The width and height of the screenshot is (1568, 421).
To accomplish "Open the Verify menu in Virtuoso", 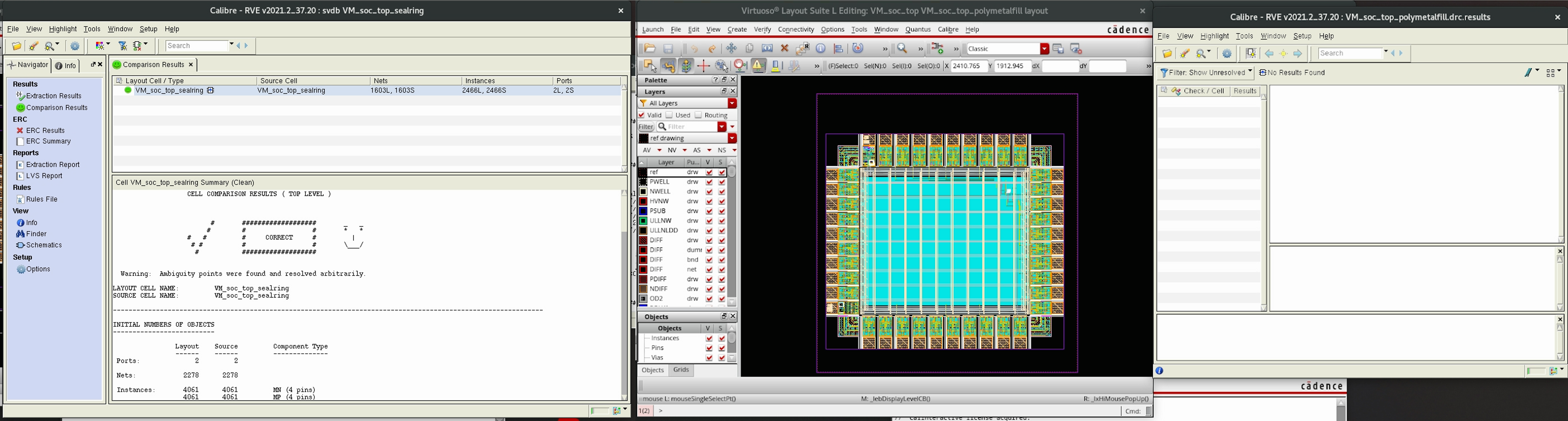I will coord(762,30).
